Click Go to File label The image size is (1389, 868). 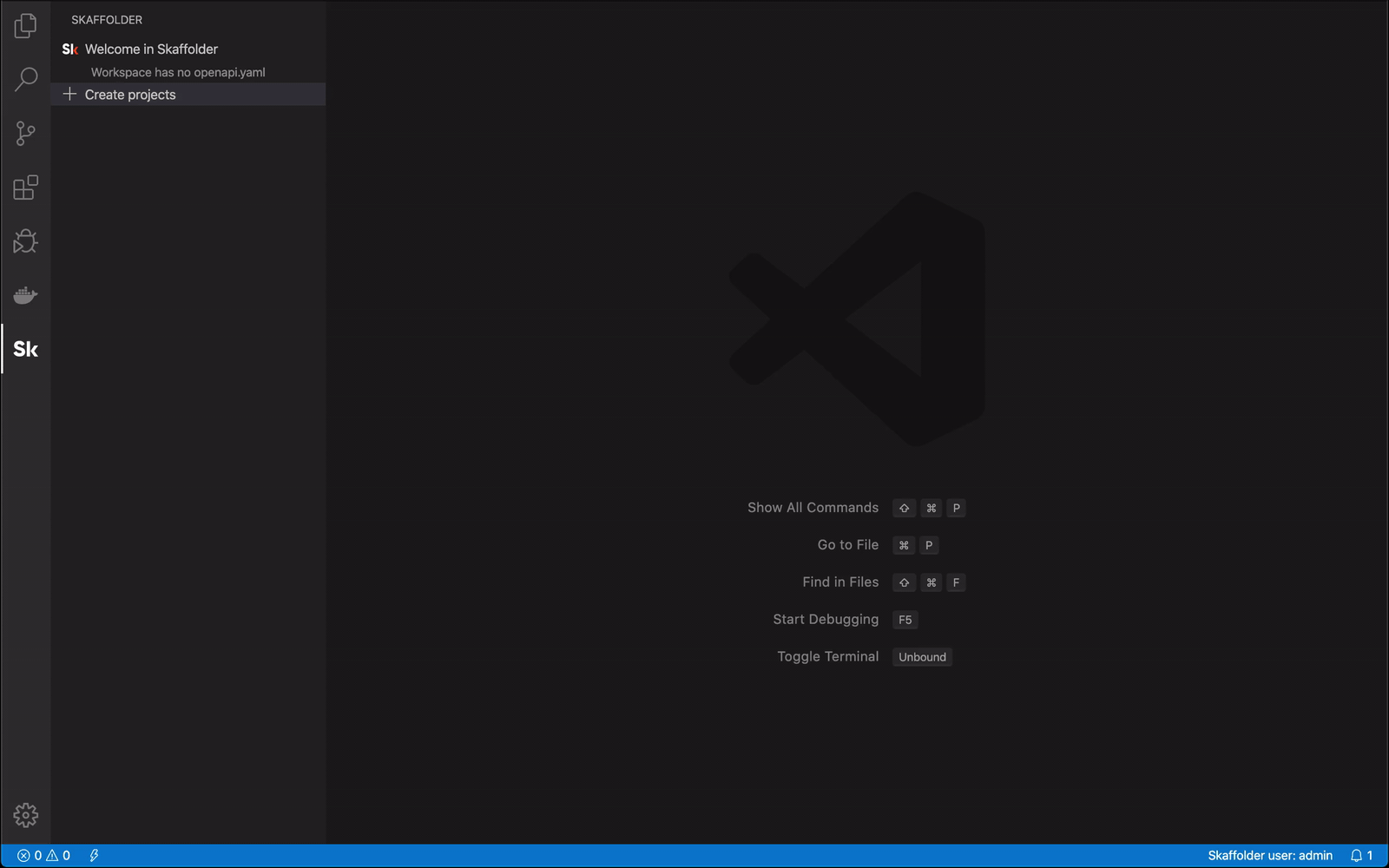coord(848,545)
